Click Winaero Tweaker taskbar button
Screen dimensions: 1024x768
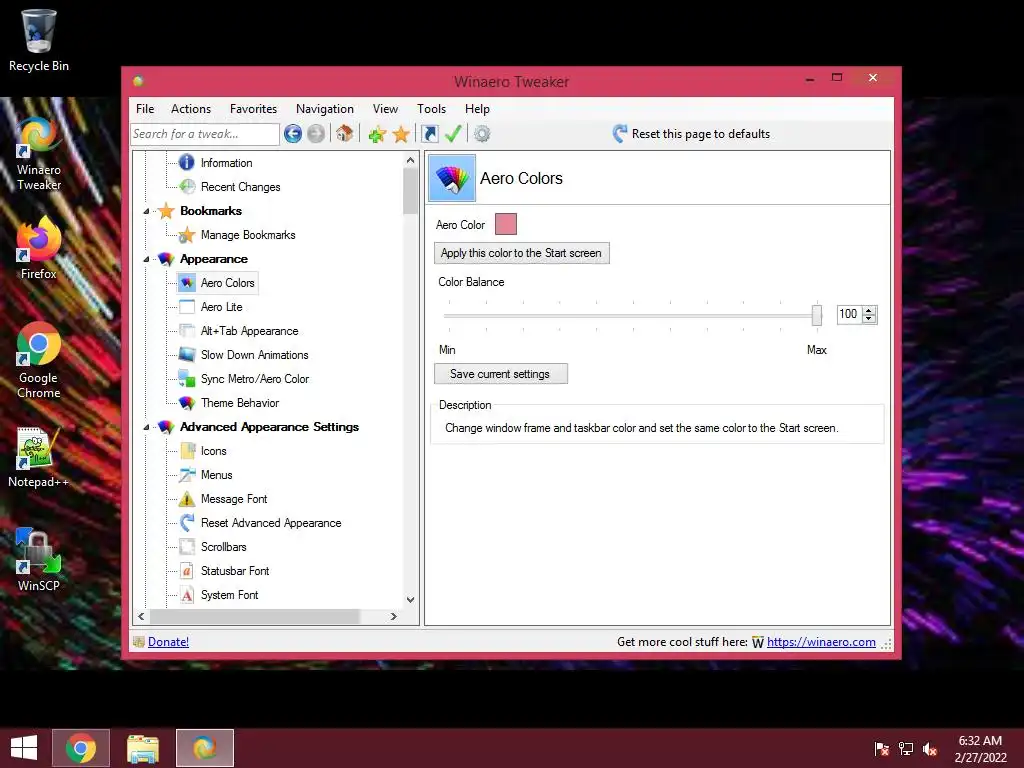(204, 748)
